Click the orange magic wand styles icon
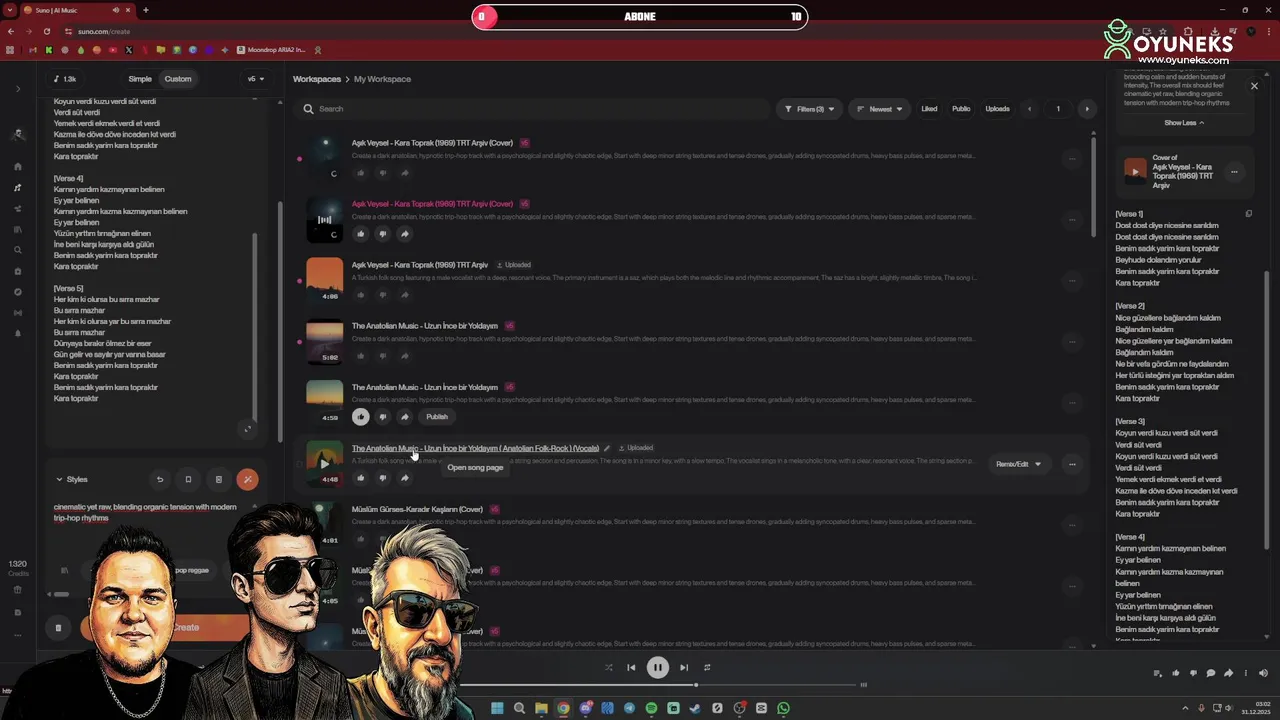The height and width of the screenshot is (720, 1280). (x=247, y=479)
